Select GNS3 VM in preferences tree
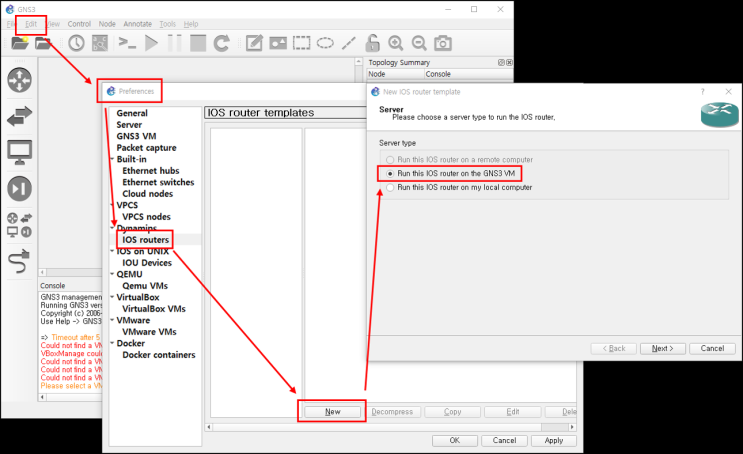This screenshot has height=454, width=743. (136, 136)
